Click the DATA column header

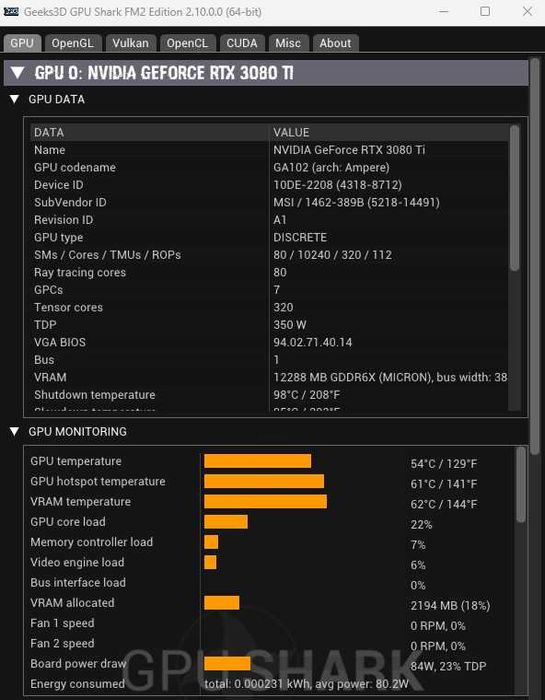click(150, 133)
